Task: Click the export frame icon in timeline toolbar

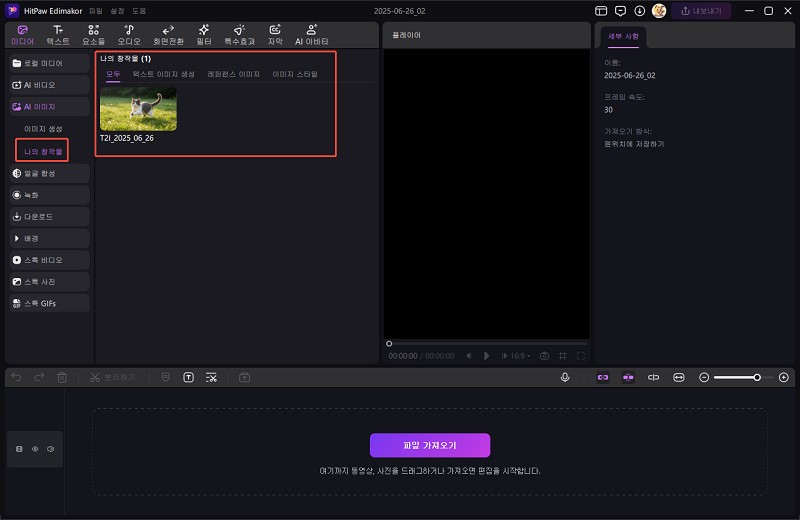Action: pos(244,377)
